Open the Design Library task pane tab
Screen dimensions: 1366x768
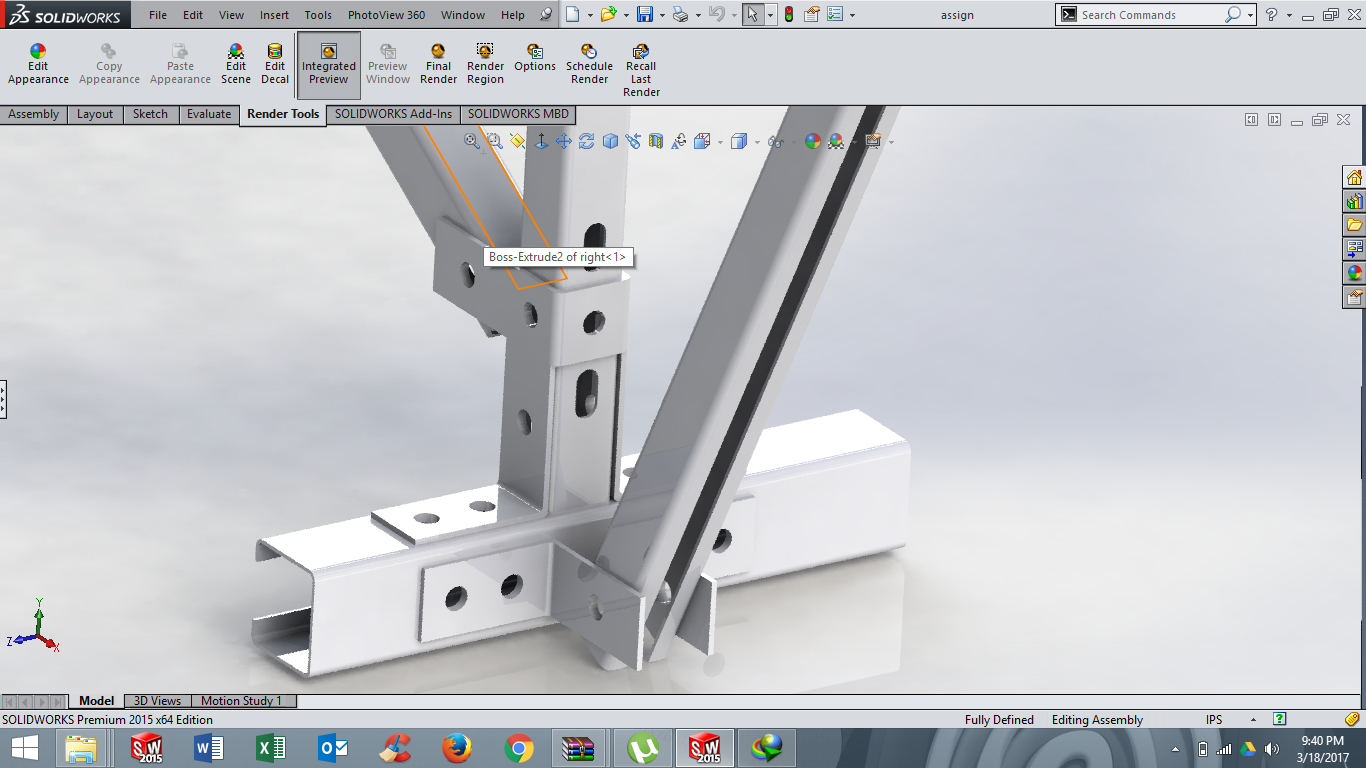pos(1354,201)
